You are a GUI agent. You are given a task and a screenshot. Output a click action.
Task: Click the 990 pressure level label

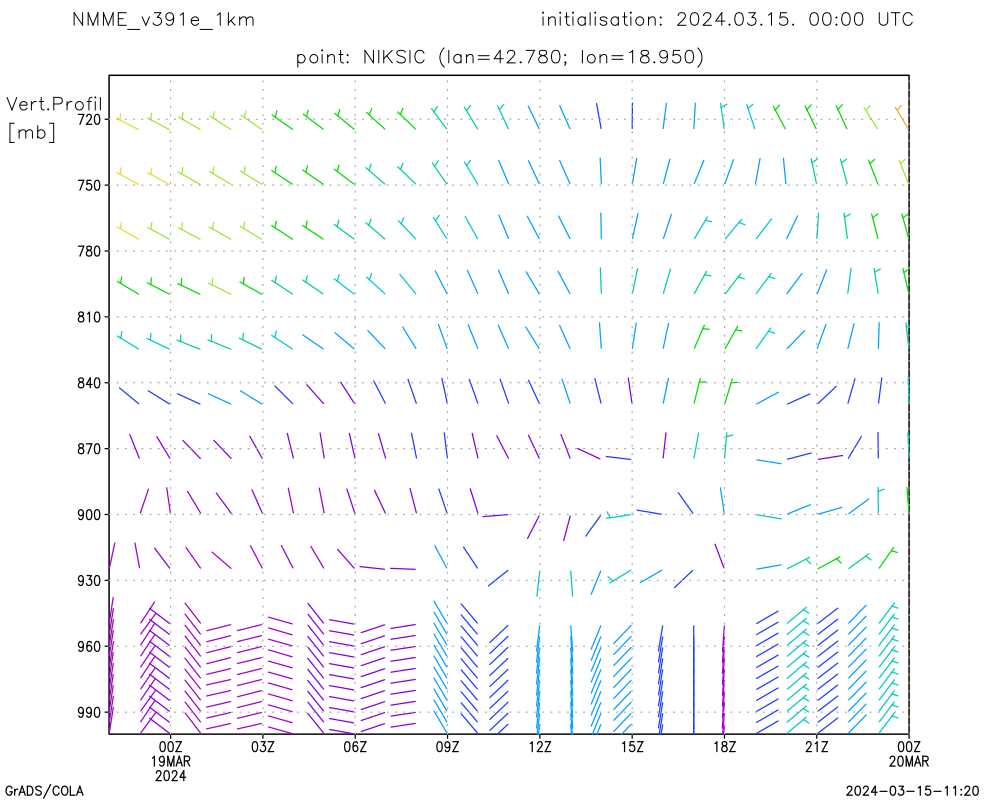pos(90,713)
